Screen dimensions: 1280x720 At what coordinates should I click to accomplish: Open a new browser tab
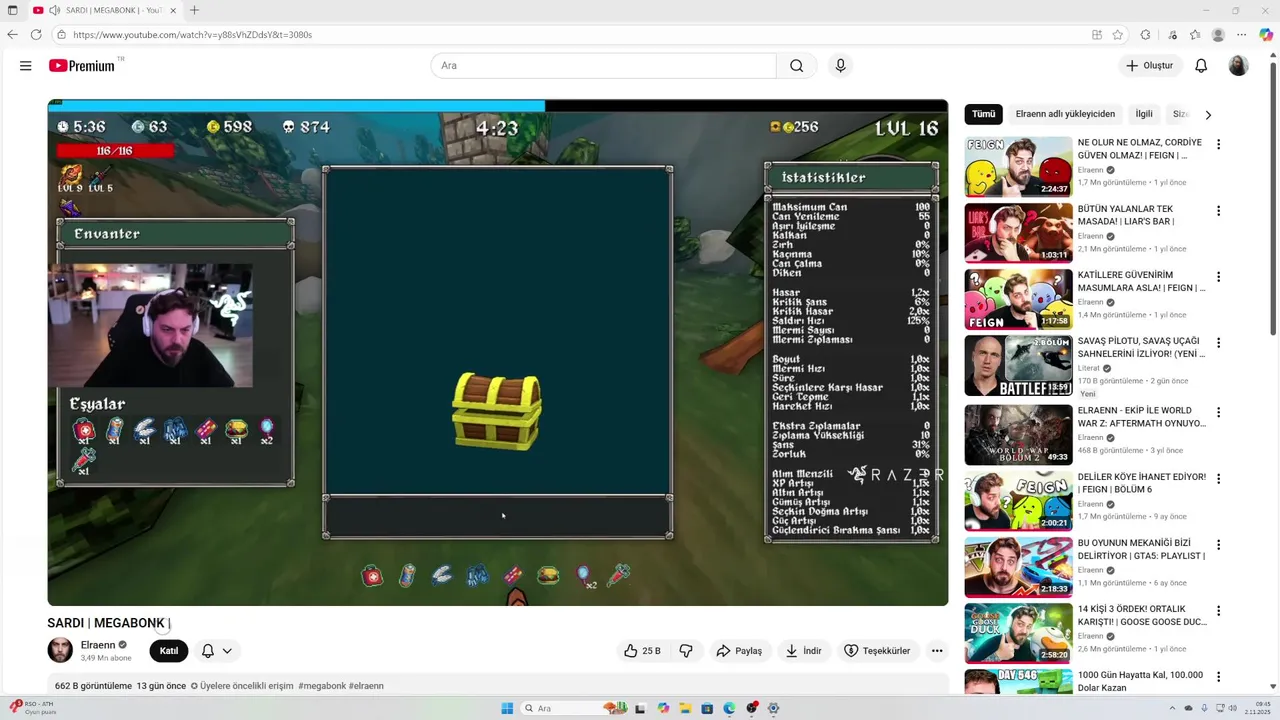point(194,10)
